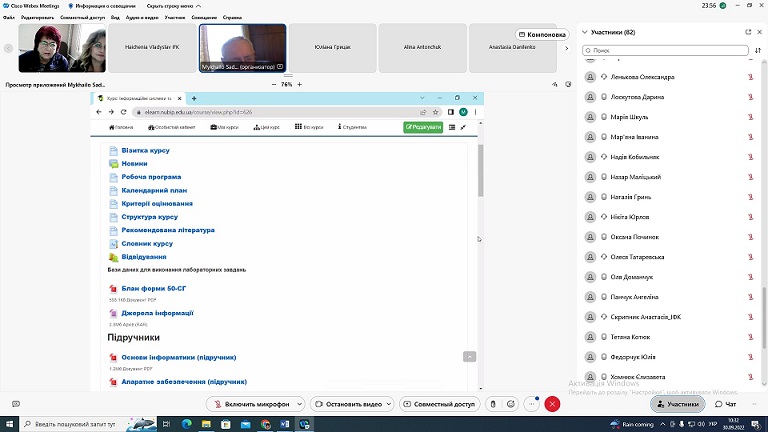Select Alina Antonchuk video tile

(x=422, y=48)
